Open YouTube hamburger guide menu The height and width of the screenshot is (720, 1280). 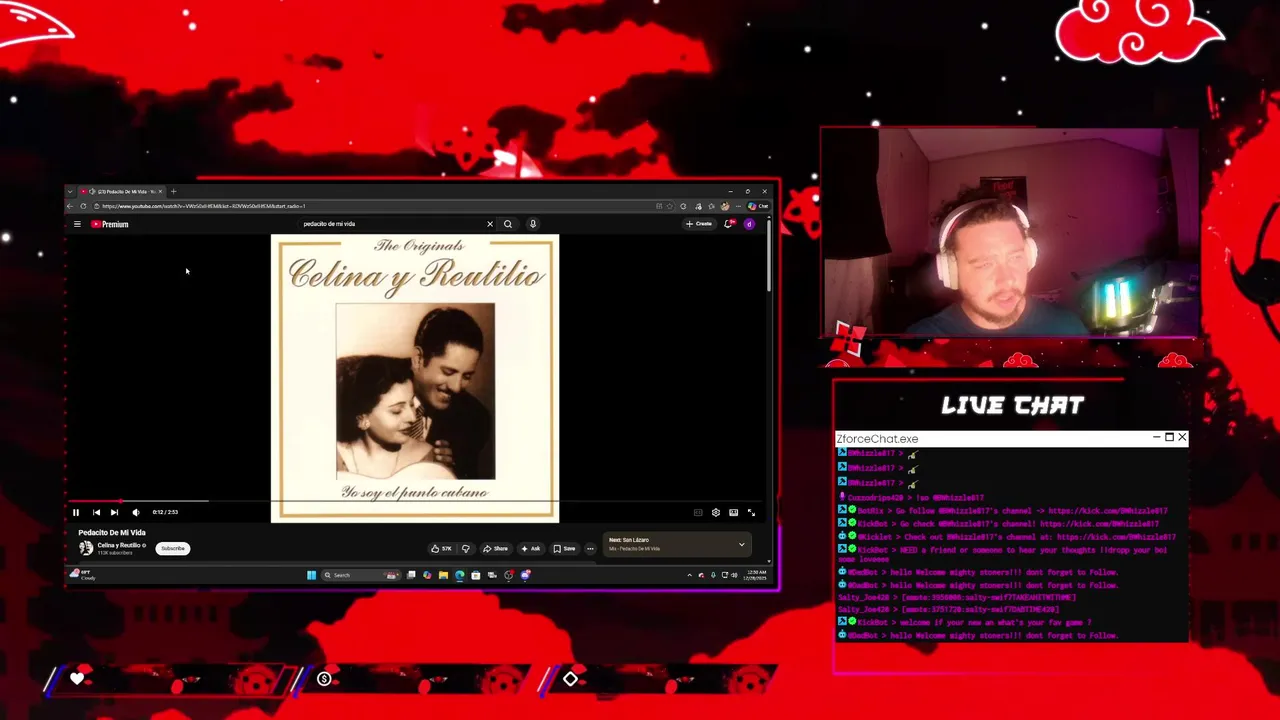[77, 224]
